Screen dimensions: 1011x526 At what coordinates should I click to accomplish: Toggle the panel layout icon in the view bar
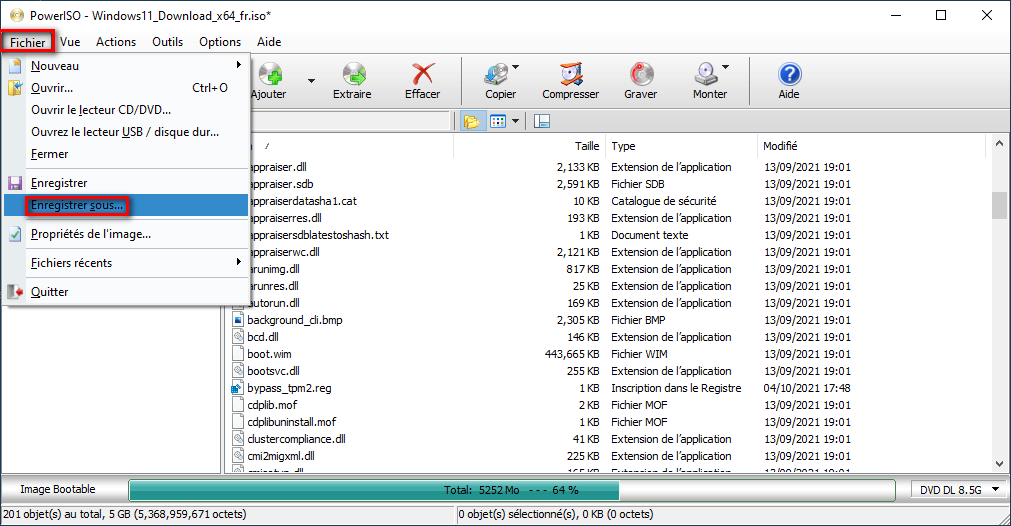point(542,121)
